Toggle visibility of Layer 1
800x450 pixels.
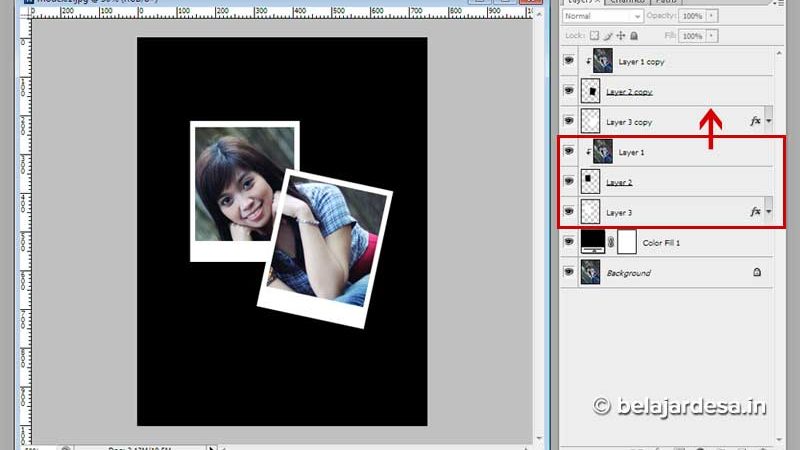coord(569,151)
